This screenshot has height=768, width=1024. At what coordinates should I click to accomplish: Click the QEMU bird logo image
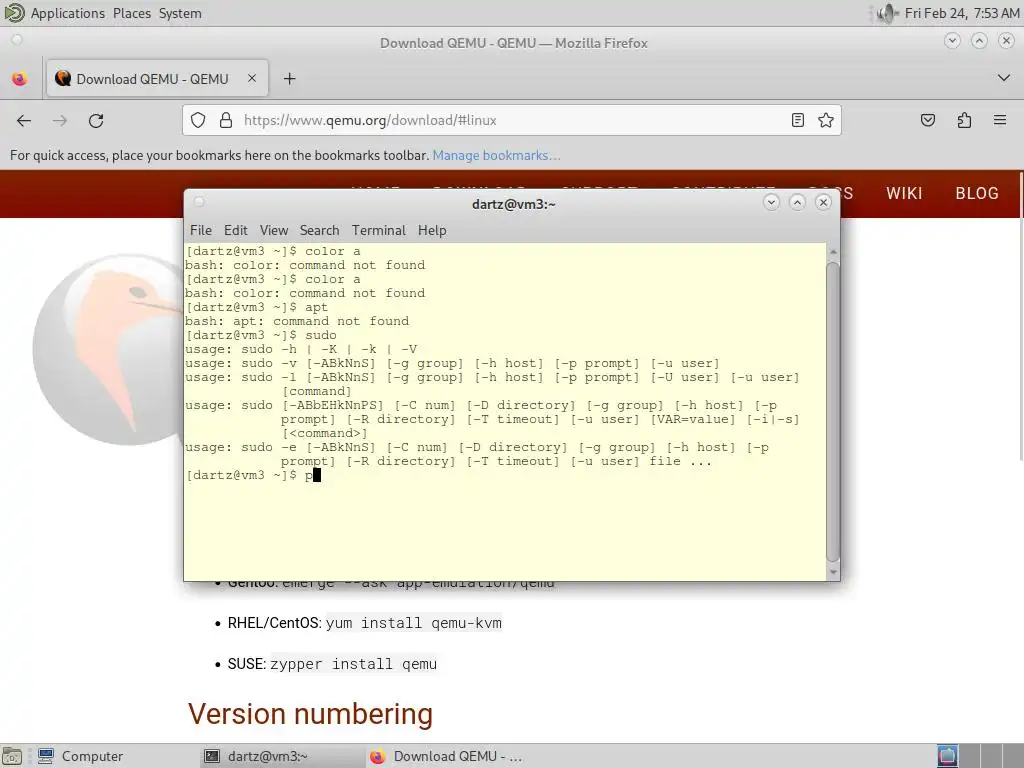click(x=108, y=349)
